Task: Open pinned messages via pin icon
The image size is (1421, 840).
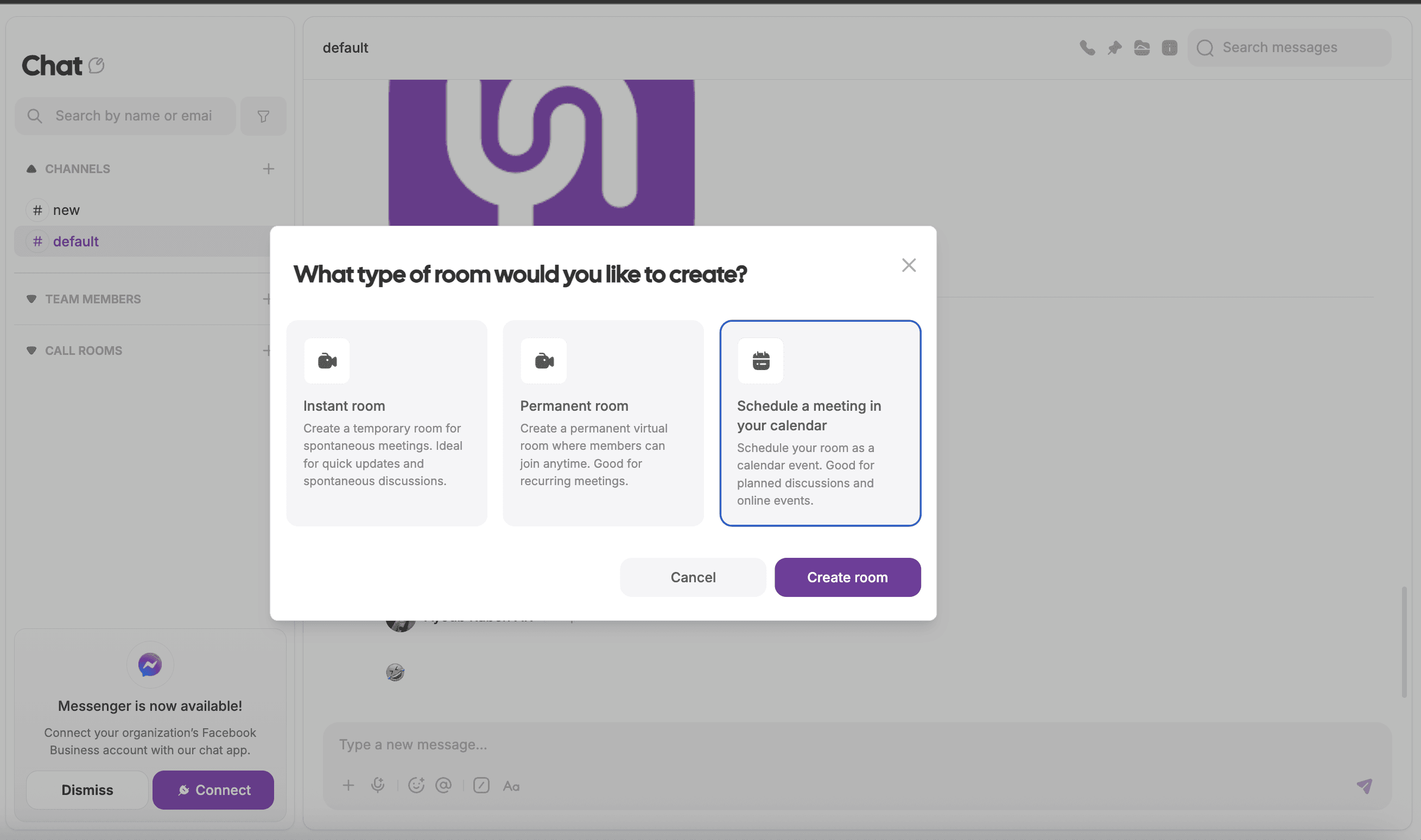Action: [x=1114, y=48]
